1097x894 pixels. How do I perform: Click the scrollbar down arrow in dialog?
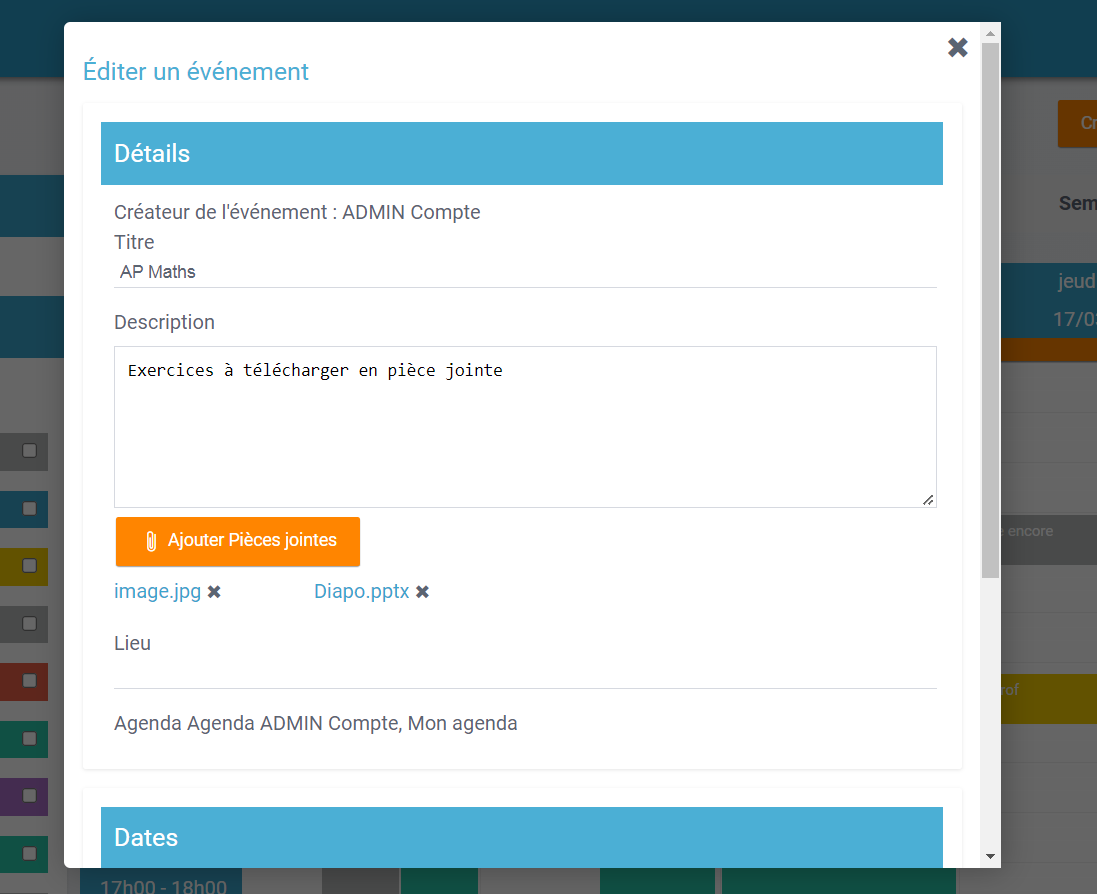point(990,856)
